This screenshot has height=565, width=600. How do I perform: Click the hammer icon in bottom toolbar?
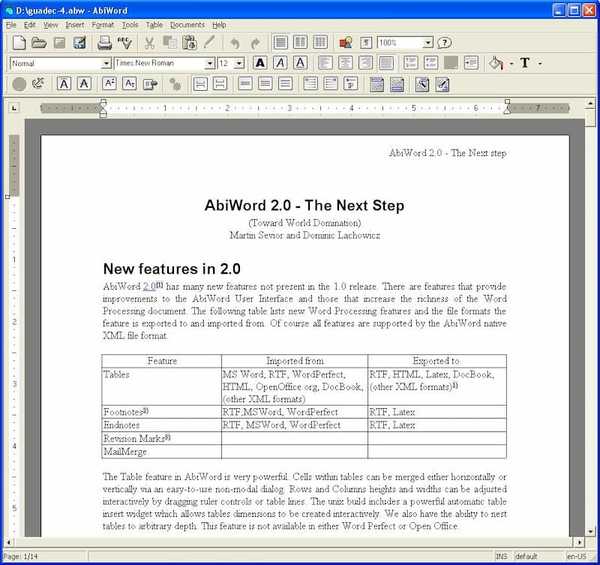(422, 85)
